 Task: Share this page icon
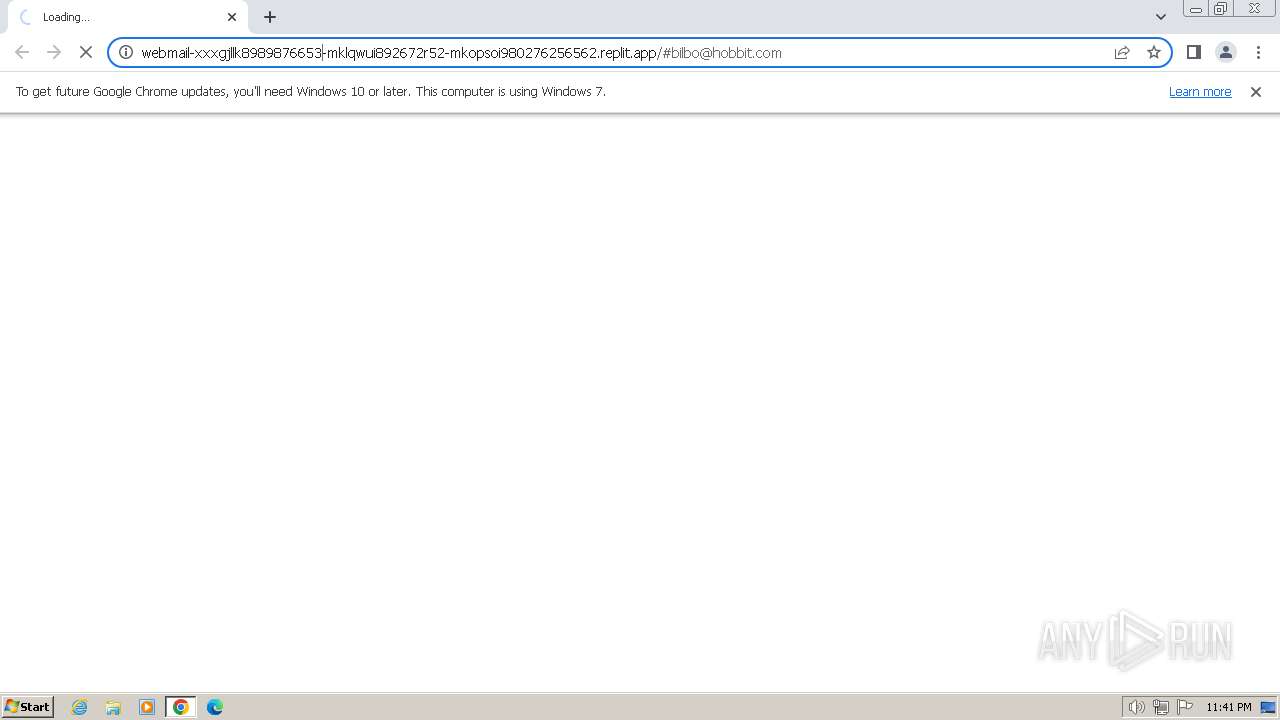(x=1122, y=52)
